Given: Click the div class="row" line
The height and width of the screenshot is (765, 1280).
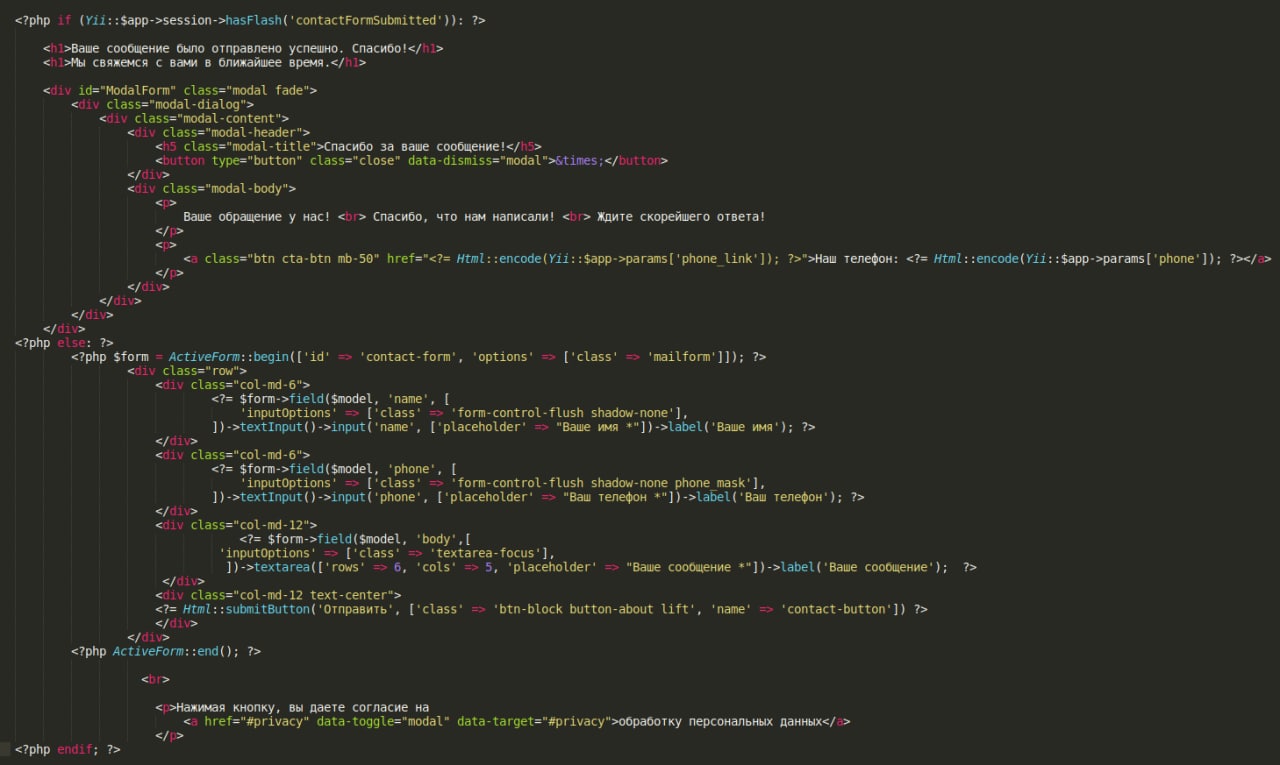Looking at the screenshot, I should tap(187, 371).
